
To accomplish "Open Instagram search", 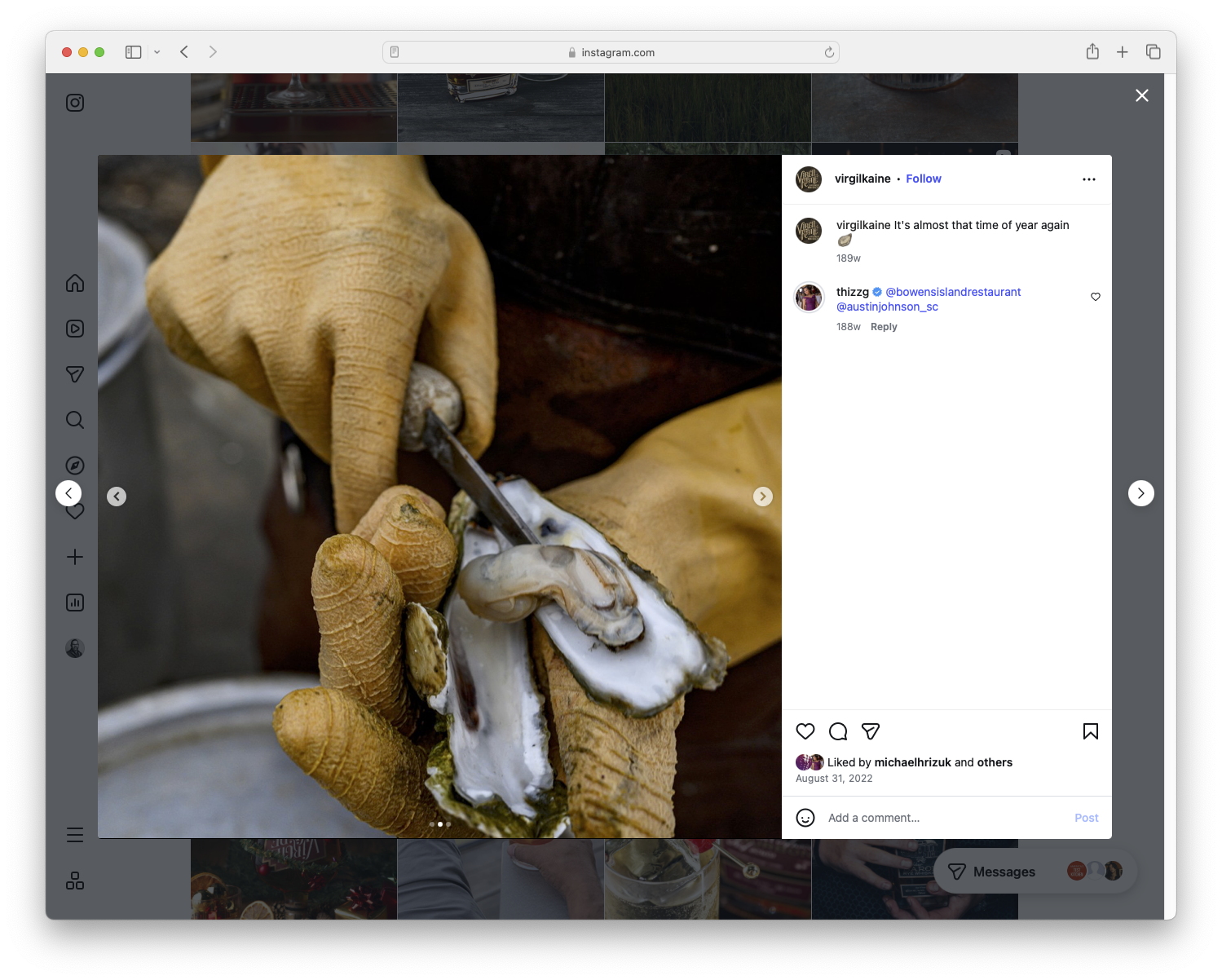I will click(74, 419).
